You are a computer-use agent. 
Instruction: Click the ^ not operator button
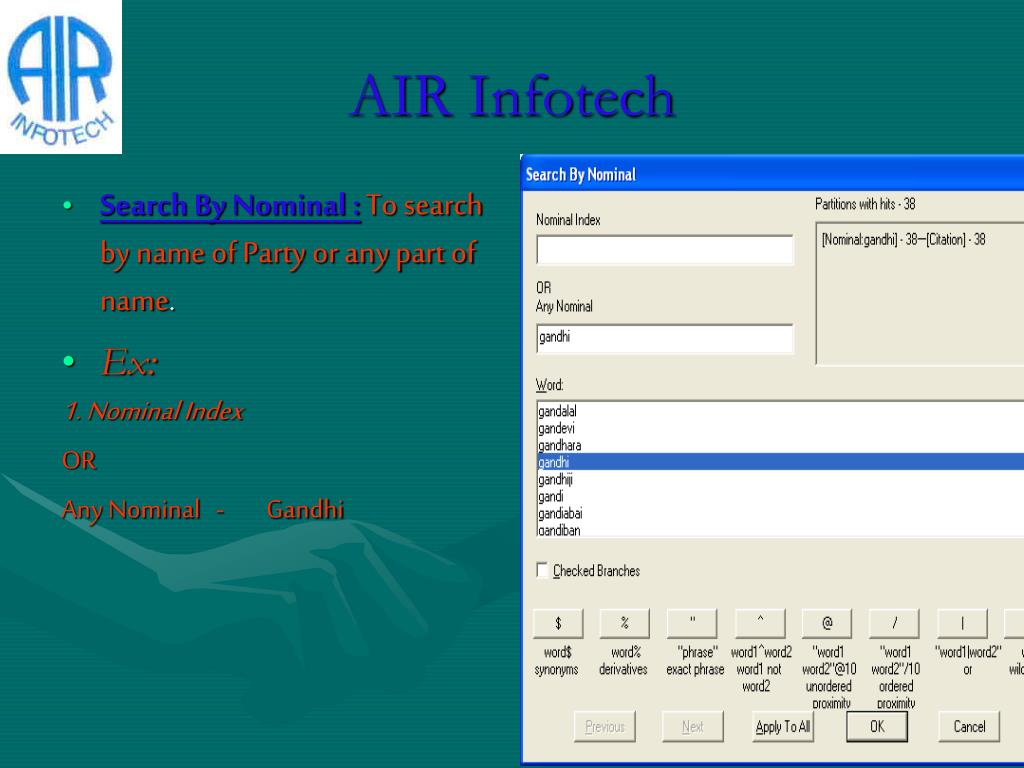[760, 623]
